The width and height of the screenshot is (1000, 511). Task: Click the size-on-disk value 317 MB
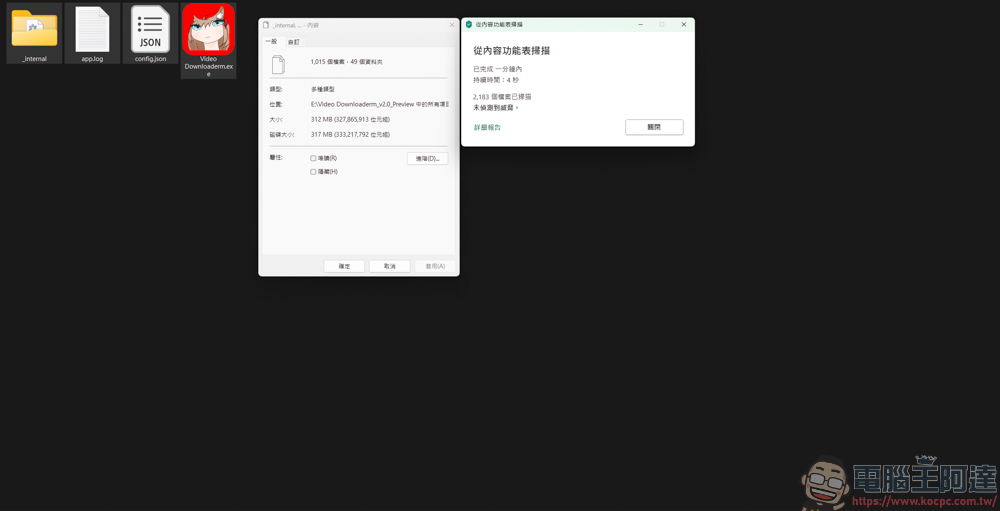click(350, 135)
